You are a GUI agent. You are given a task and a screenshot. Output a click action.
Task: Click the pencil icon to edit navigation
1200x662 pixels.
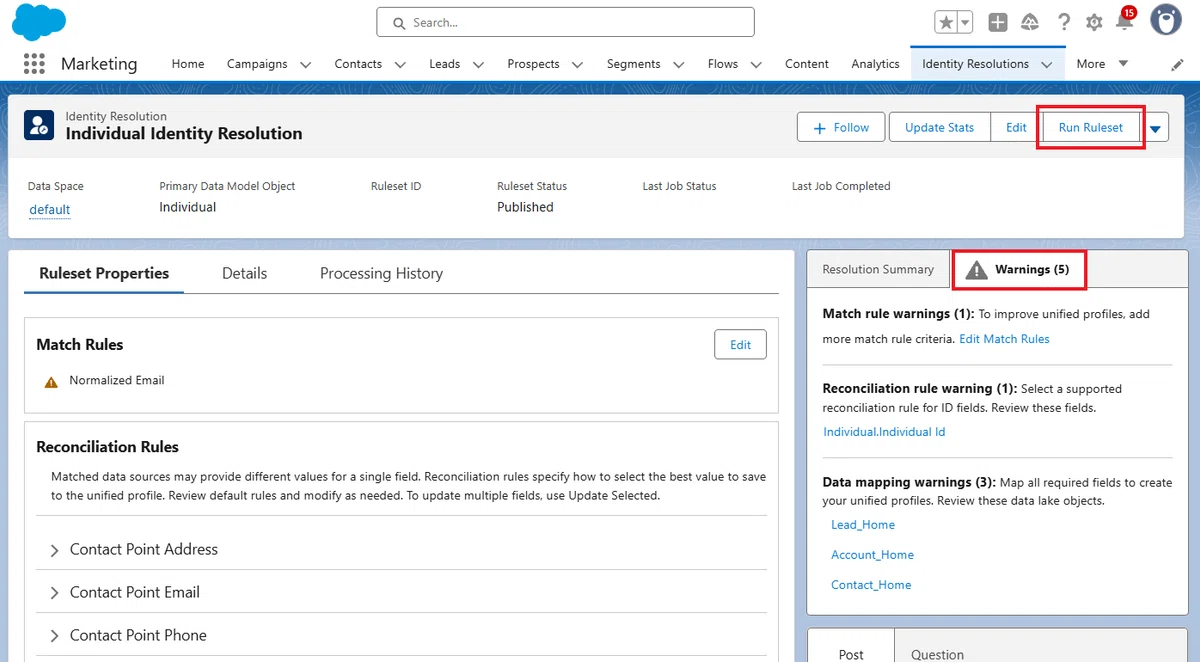coord(1177,64)
